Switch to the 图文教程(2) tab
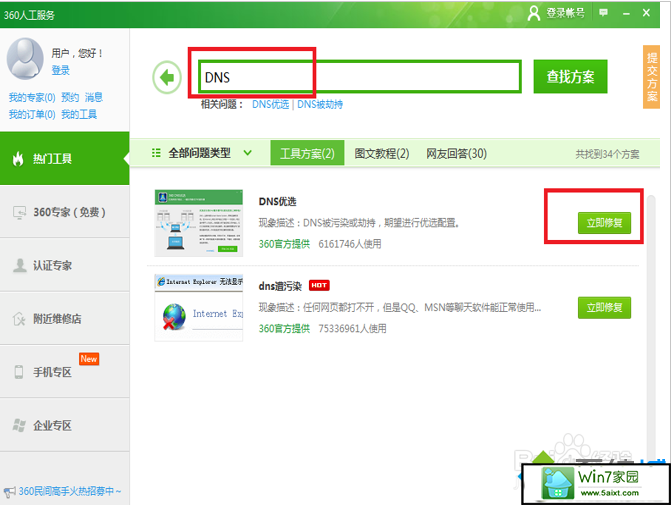 [x=382, y=153]
